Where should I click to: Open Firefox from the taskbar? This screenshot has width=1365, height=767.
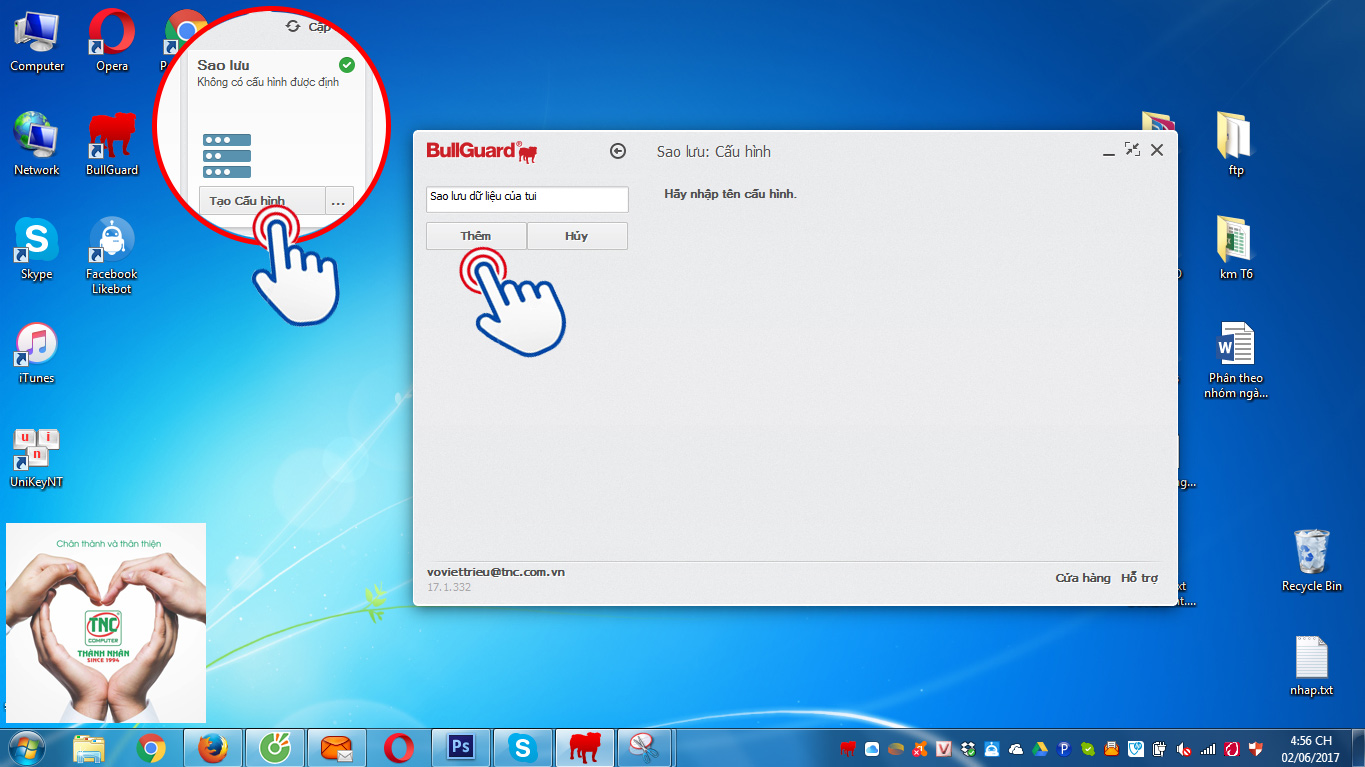(x=212, y=748)
